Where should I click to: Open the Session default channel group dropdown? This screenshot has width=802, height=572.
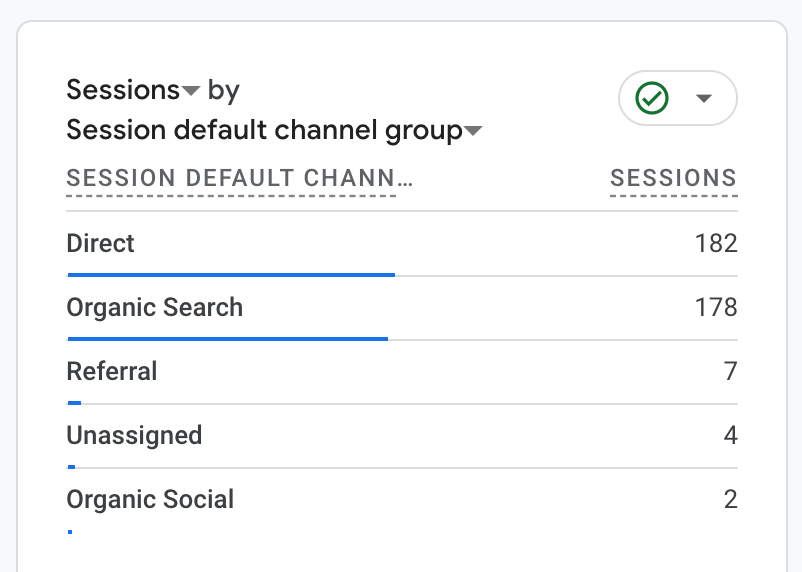(474, 131)
